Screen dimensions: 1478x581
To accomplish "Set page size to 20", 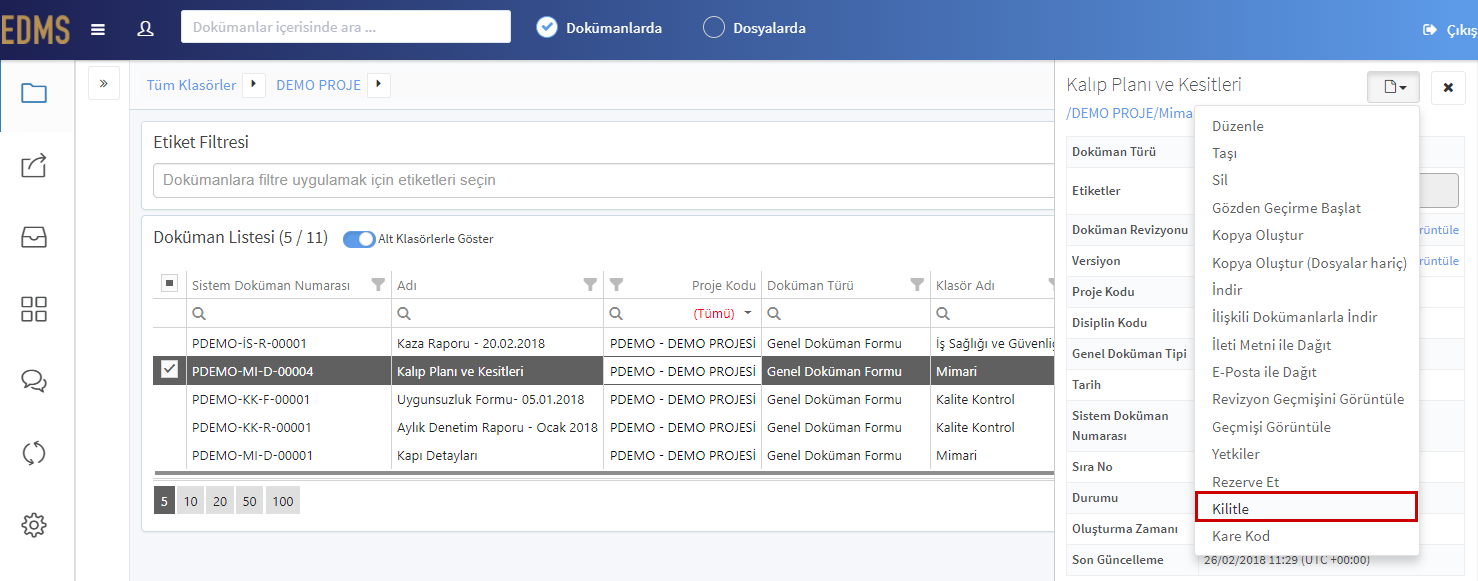I will [219, 501].
